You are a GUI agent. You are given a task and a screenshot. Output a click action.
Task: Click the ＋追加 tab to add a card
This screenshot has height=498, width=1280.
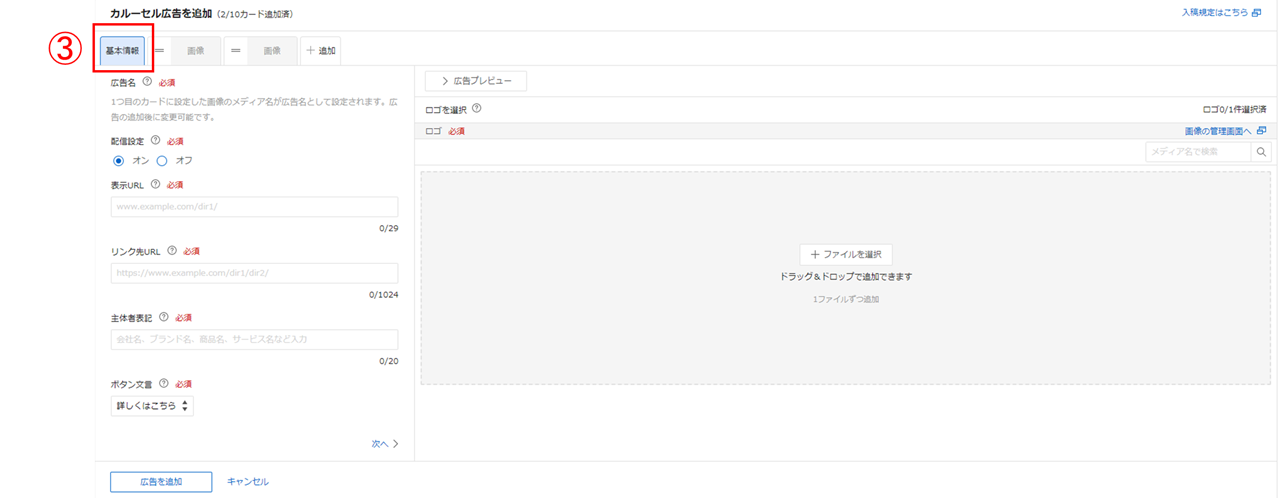click(321, 50)
